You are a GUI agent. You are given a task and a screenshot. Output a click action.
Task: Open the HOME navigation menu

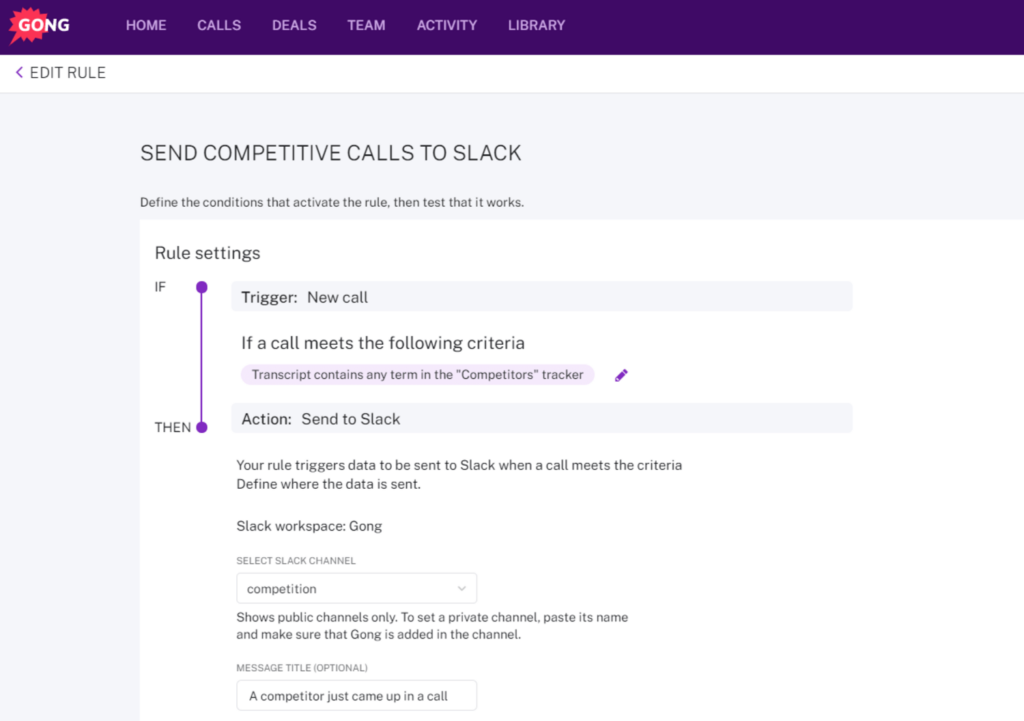(146, 26)
